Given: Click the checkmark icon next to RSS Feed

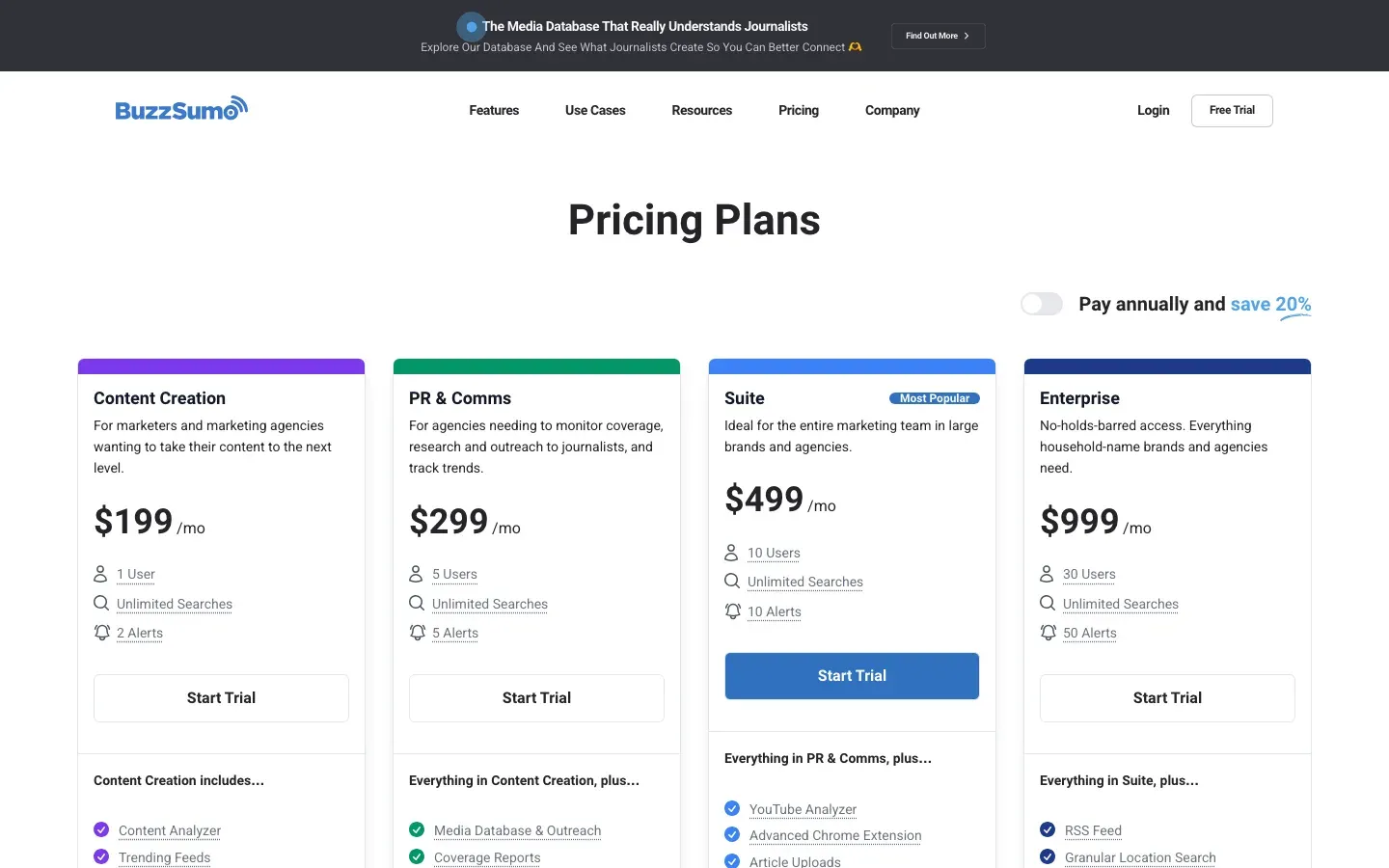Looking at the screenshot, I should click(x=1048, y=829).
